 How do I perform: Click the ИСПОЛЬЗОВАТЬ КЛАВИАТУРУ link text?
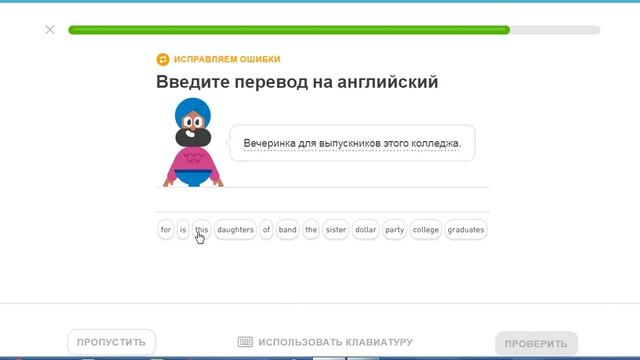point(336,342)
